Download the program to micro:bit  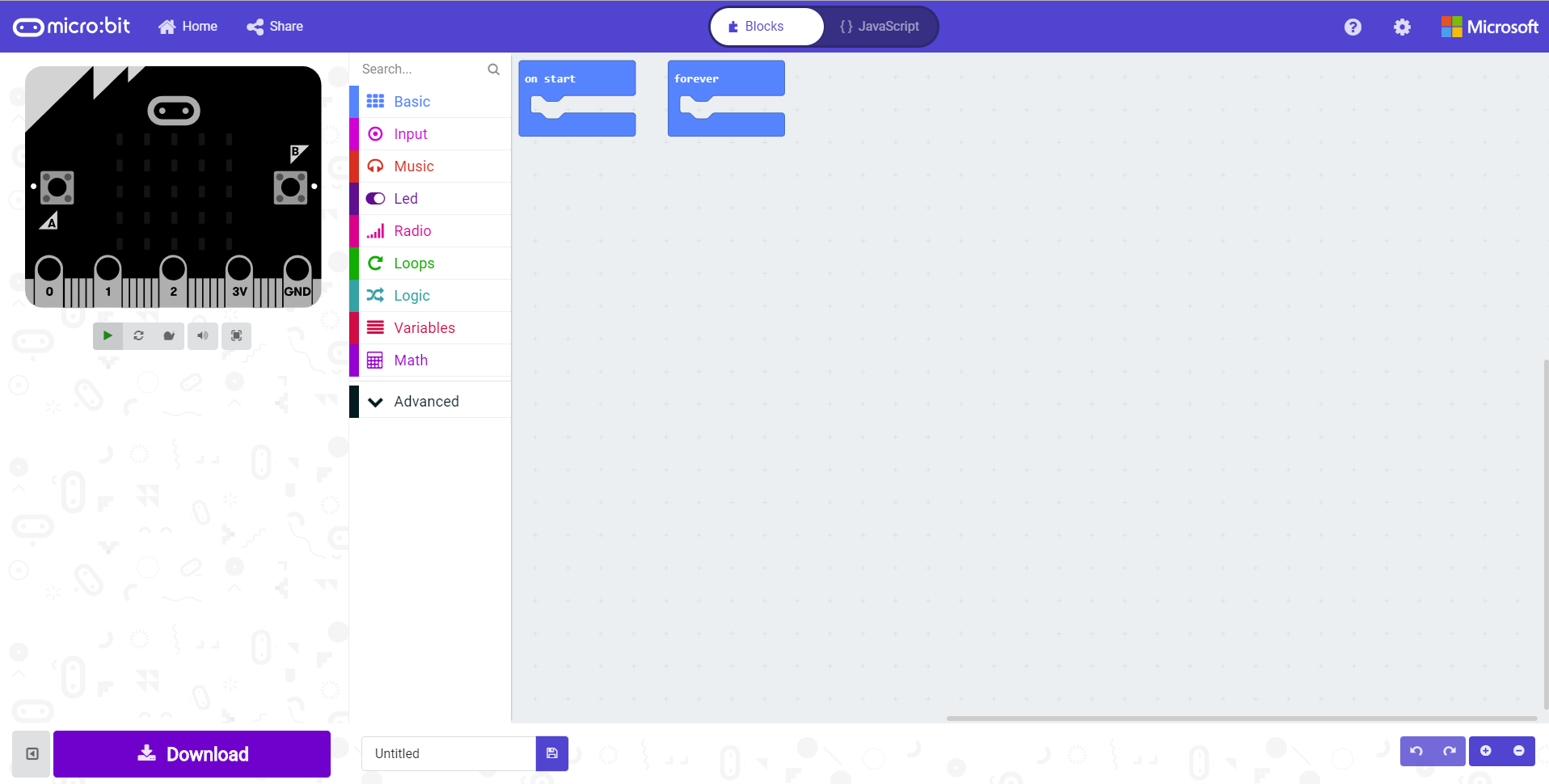(x=192, y=754)
